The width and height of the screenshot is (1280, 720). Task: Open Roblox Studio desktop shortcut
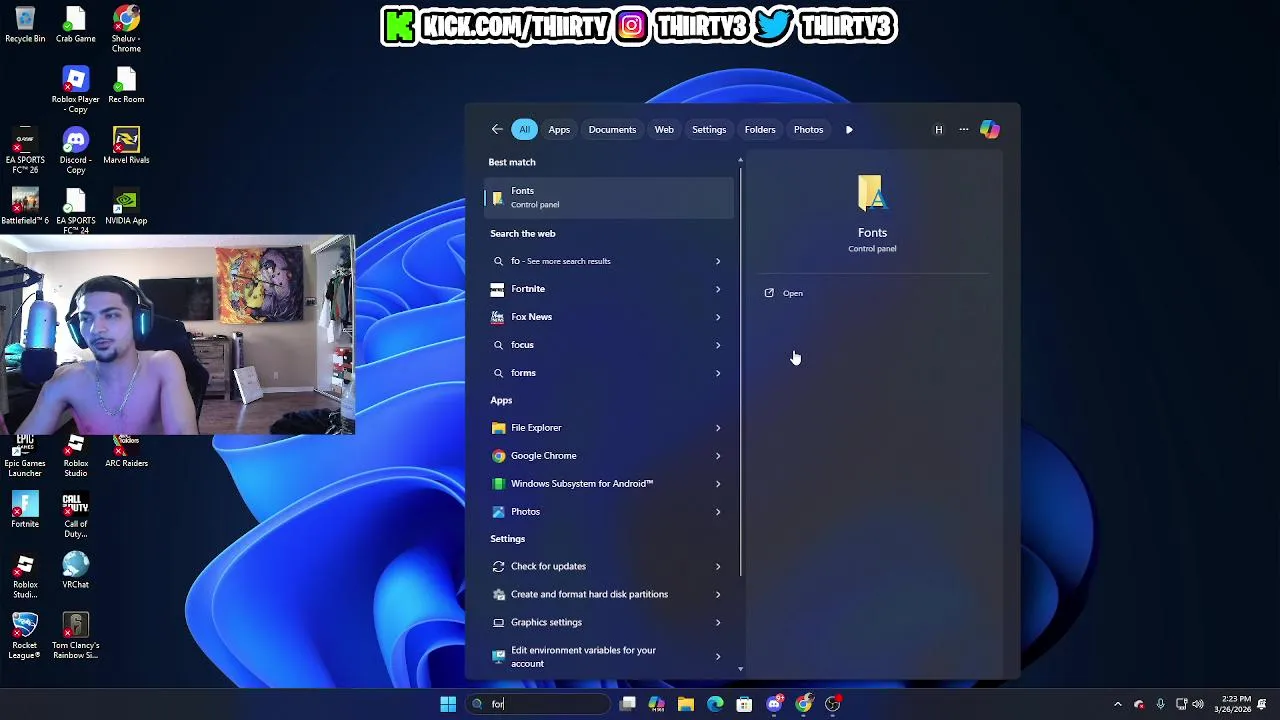pos(76,457)
